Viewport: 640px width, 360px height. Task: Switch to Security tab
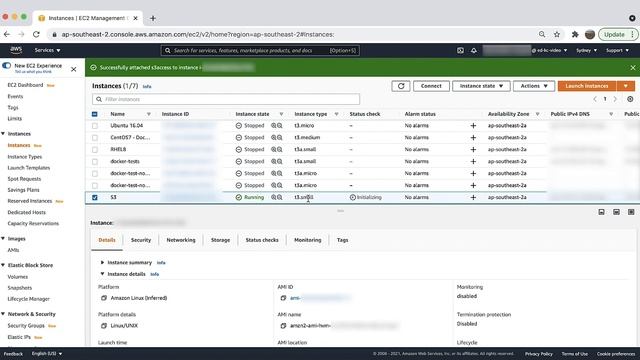coord(141,240)
